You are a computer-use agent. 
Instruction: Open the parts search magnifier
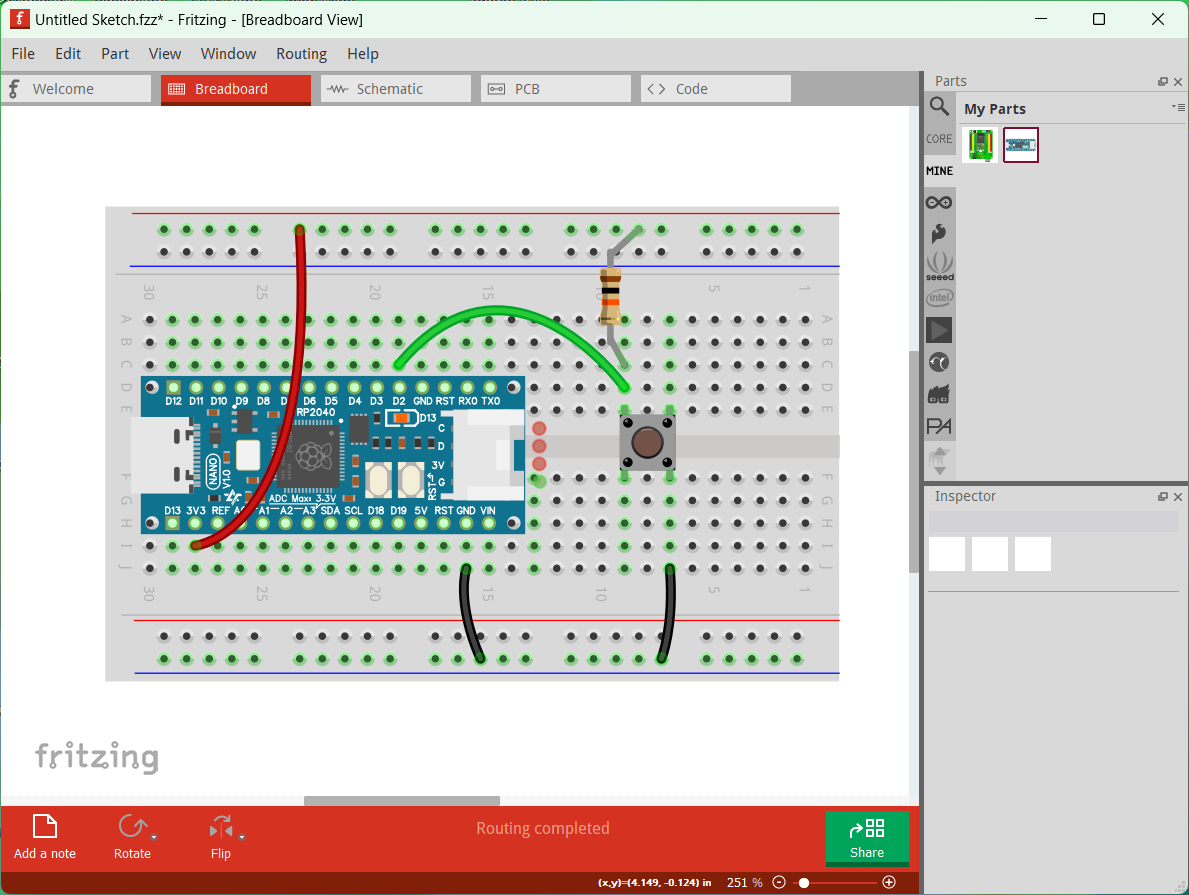(939, 107)
